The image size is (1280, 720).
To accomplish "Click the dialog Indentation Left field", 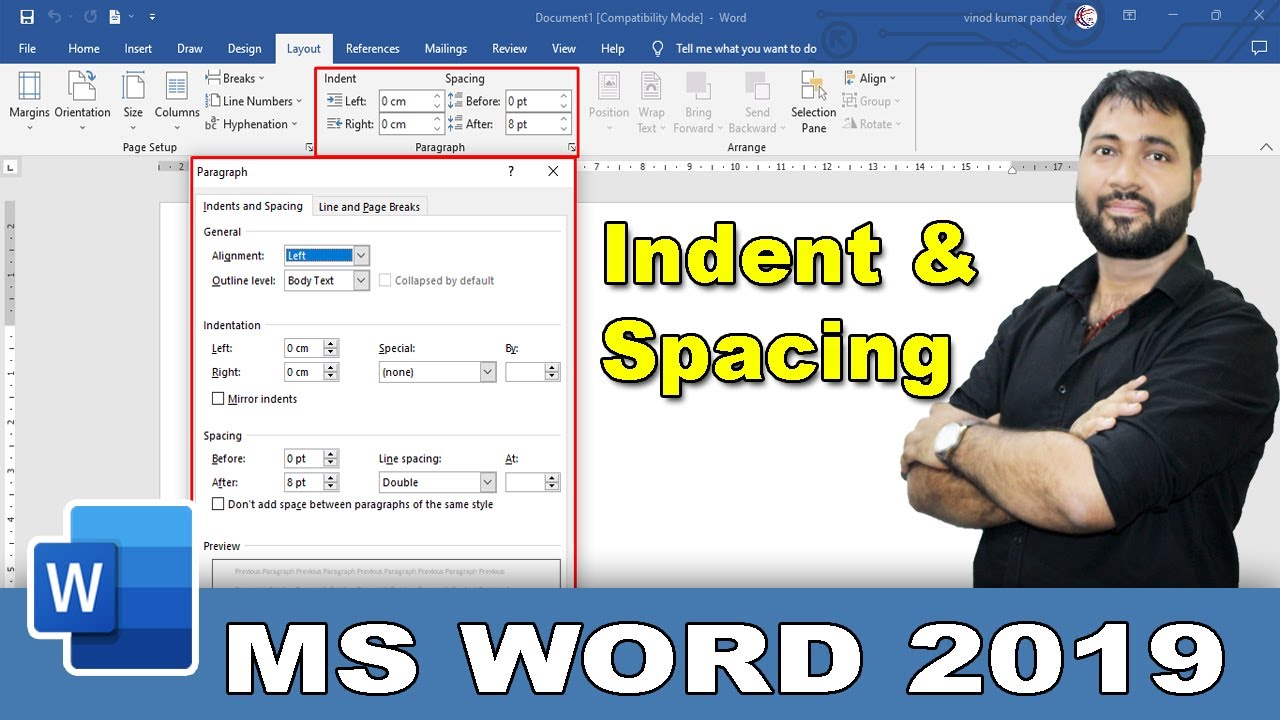I will (x=303, y=348).
